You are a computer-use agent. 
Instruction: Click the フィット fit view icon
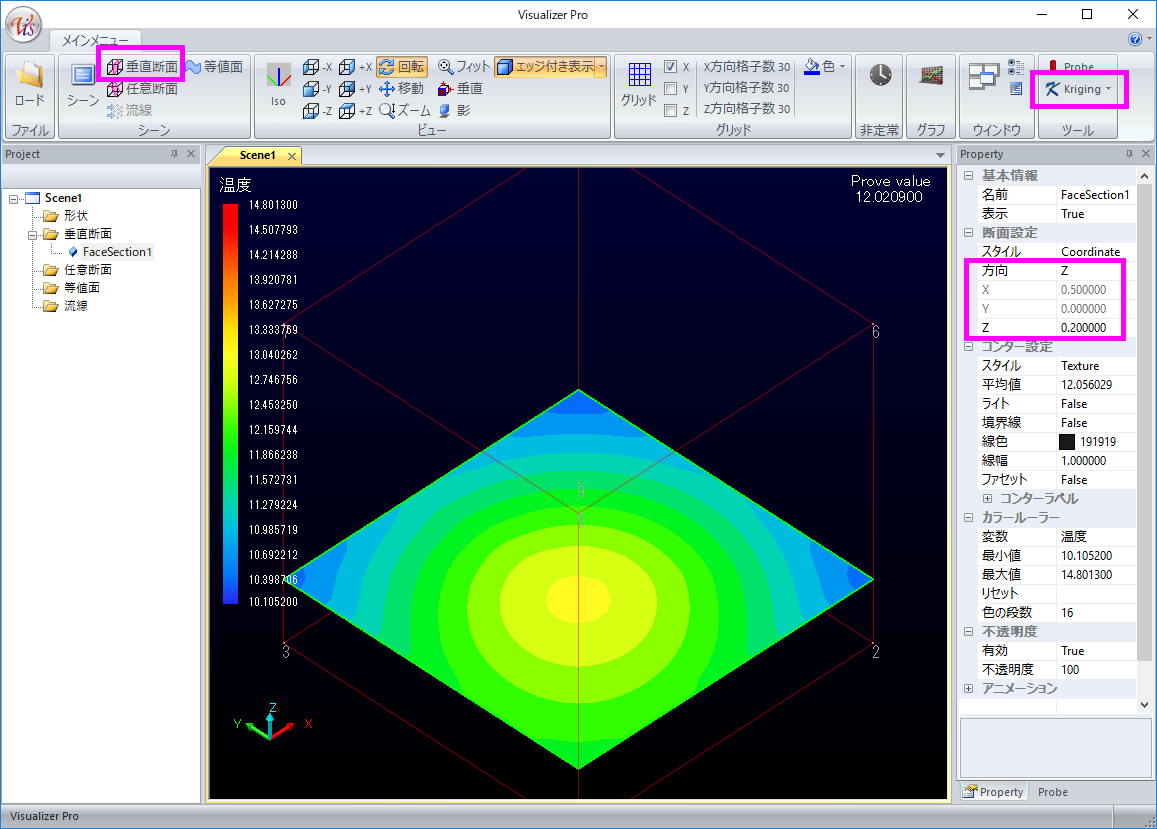tap(464, 67)
